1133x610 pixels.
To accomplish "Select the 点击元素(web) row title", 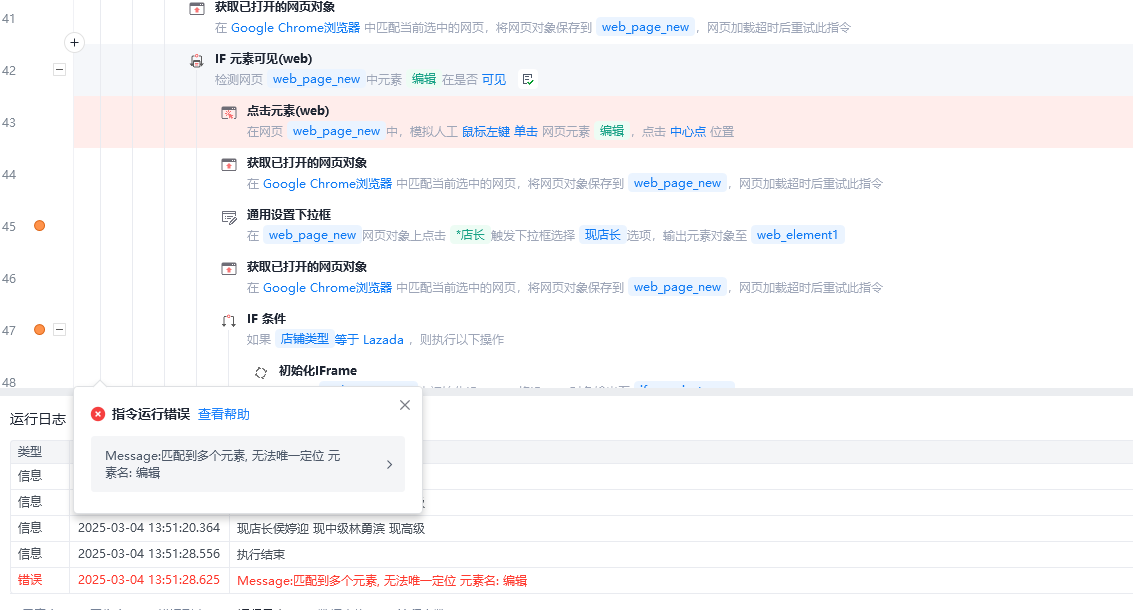I will click(x=288, y=111).
